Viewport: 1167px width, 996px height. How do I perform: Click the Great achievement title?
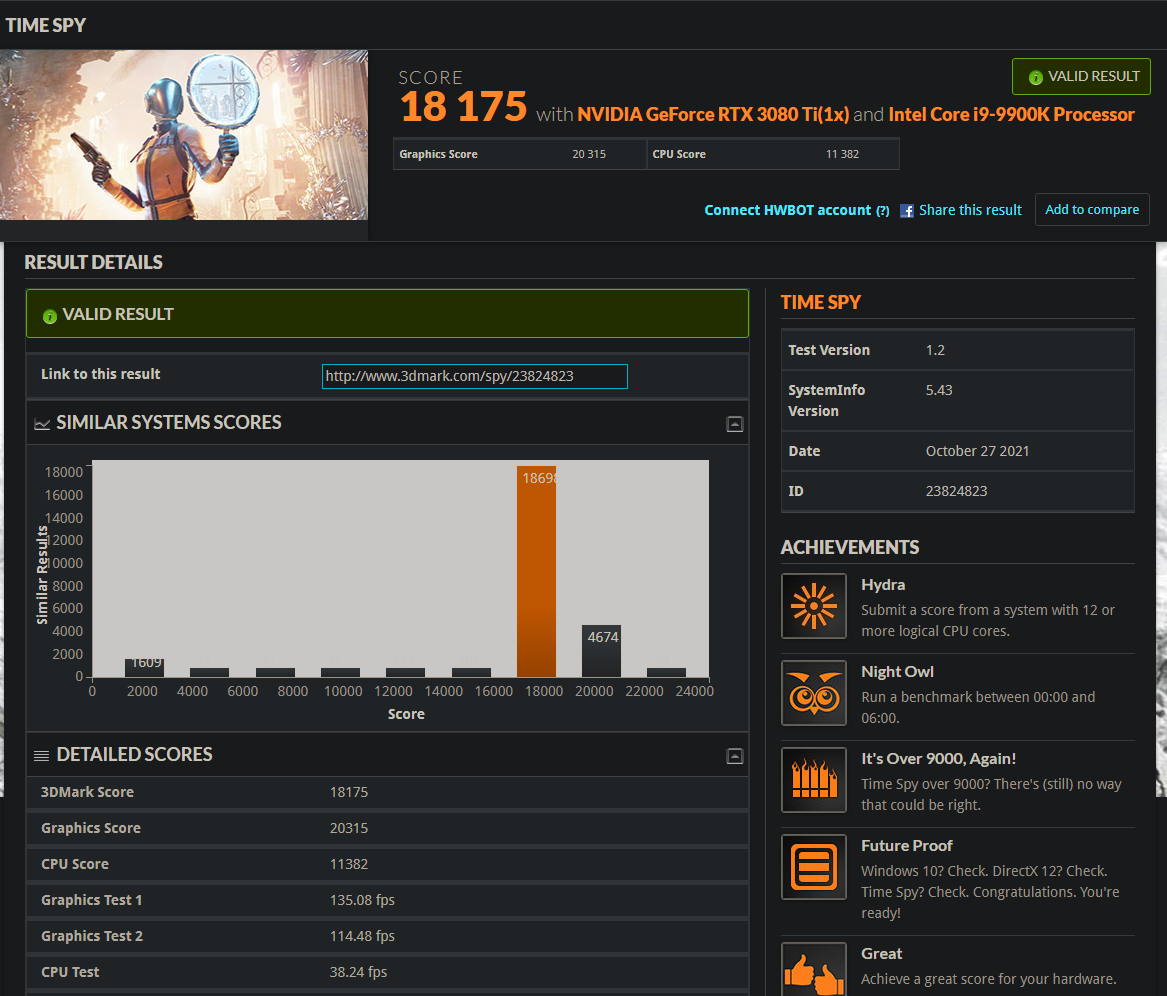point(881,954)
